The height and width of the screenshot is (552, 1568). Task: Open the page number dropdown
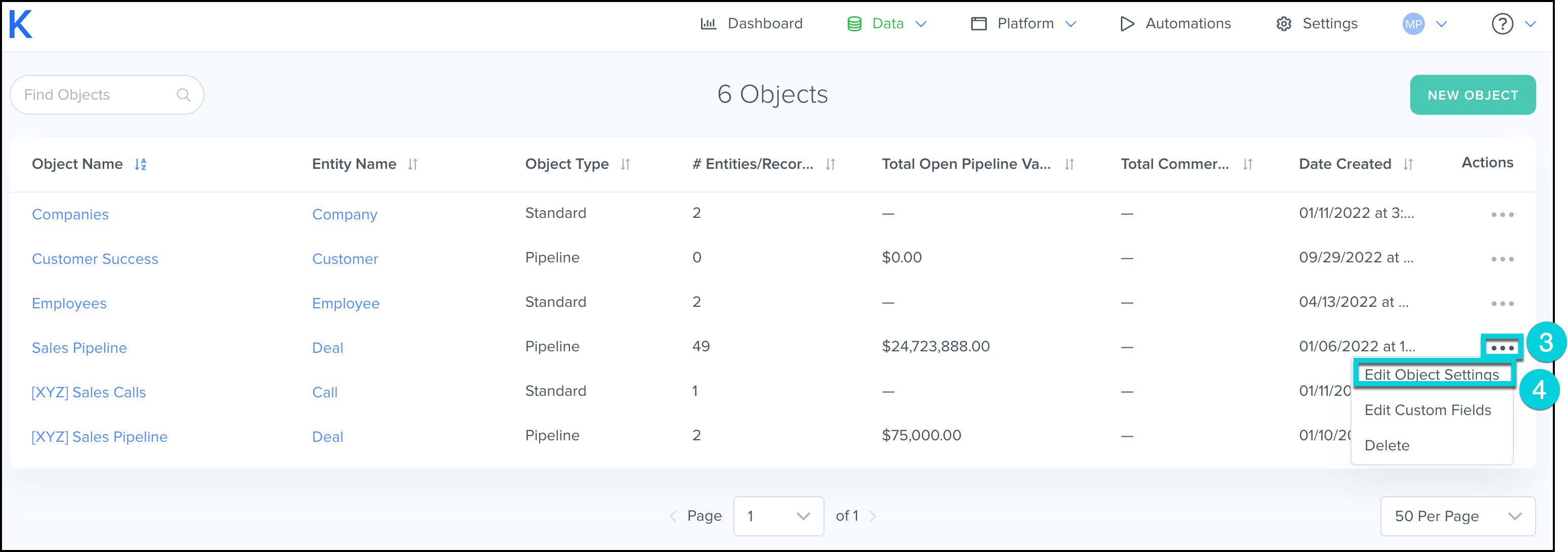[x=778, y=516]
